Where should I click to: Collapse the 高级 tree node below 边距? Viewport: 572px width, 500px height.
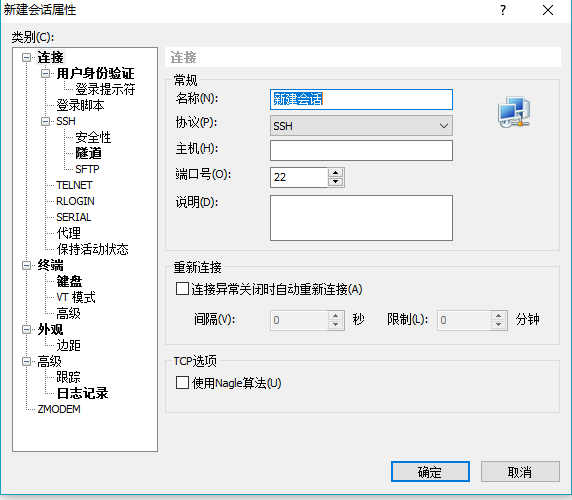(x=26, y=361)
